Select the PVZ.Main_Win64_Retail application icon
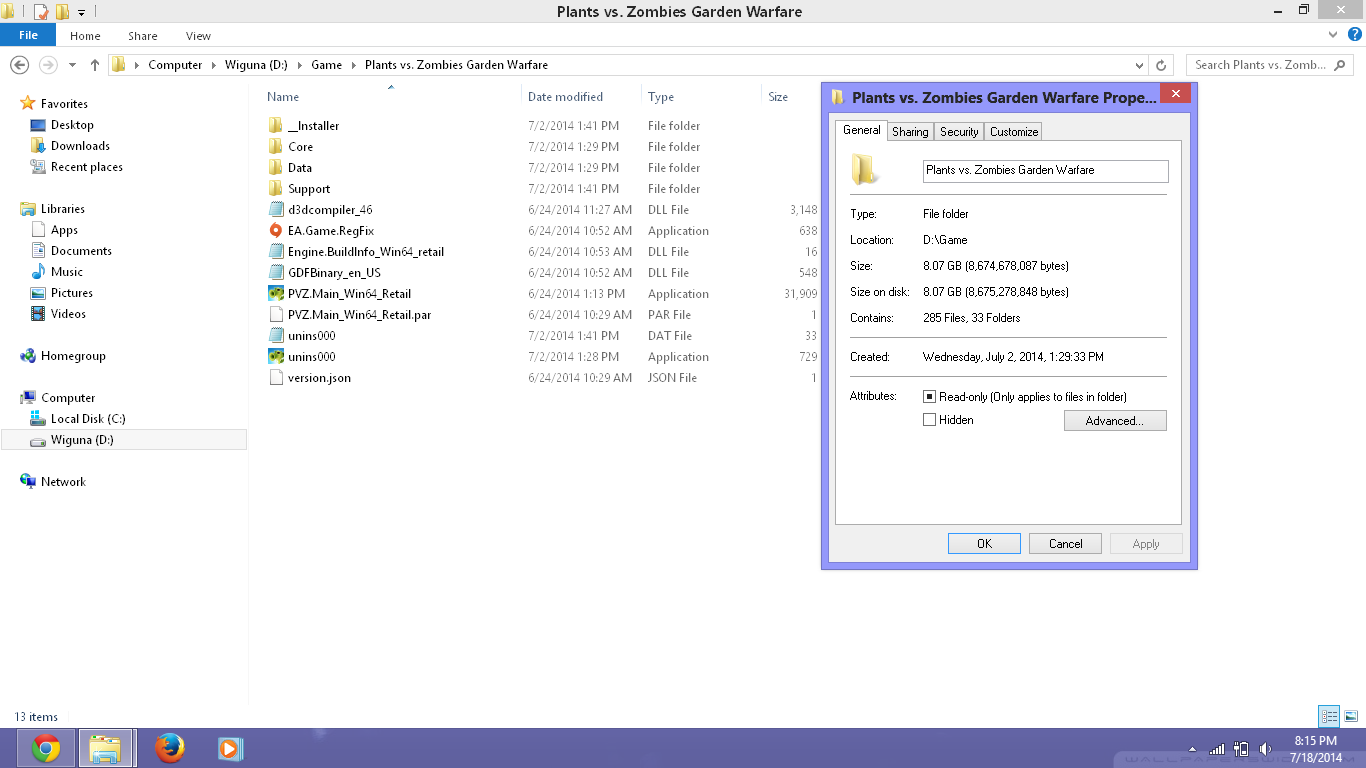The image size is (1366, 768). (277, 294)
